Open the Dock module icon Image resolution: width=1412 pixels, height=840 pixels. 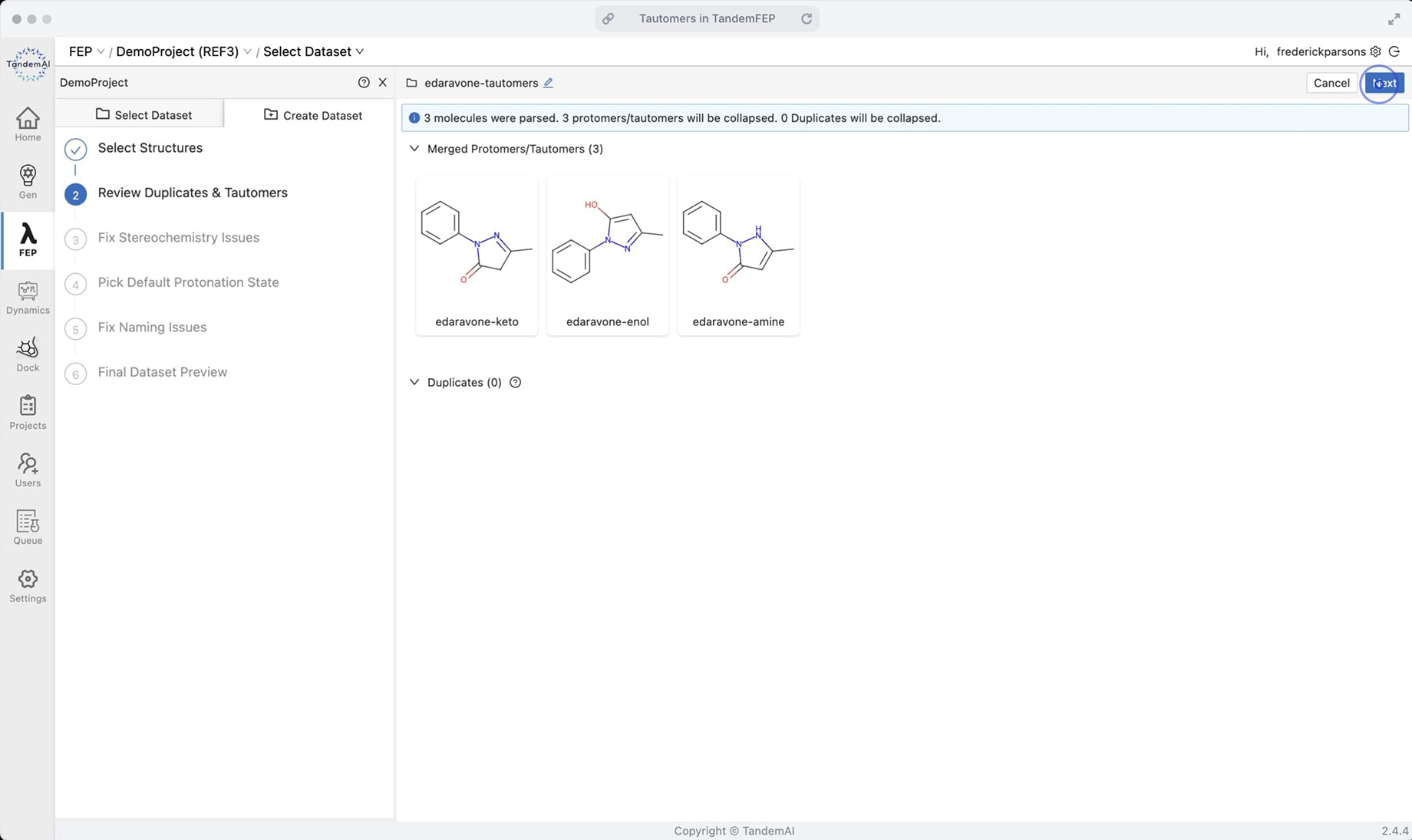[x=28, y=355]
